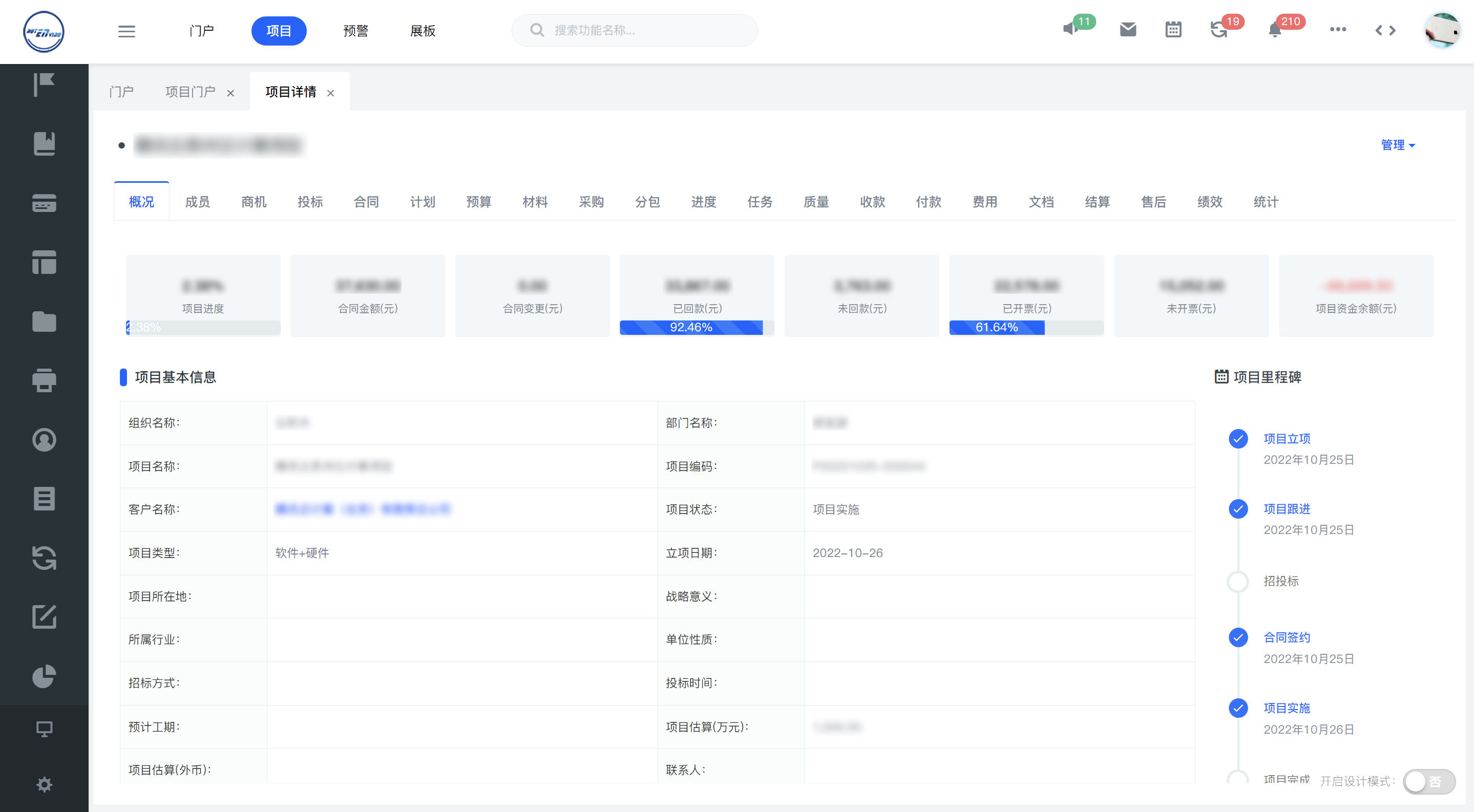Expand the 管理 dropdown

[x=1398, y=145]
